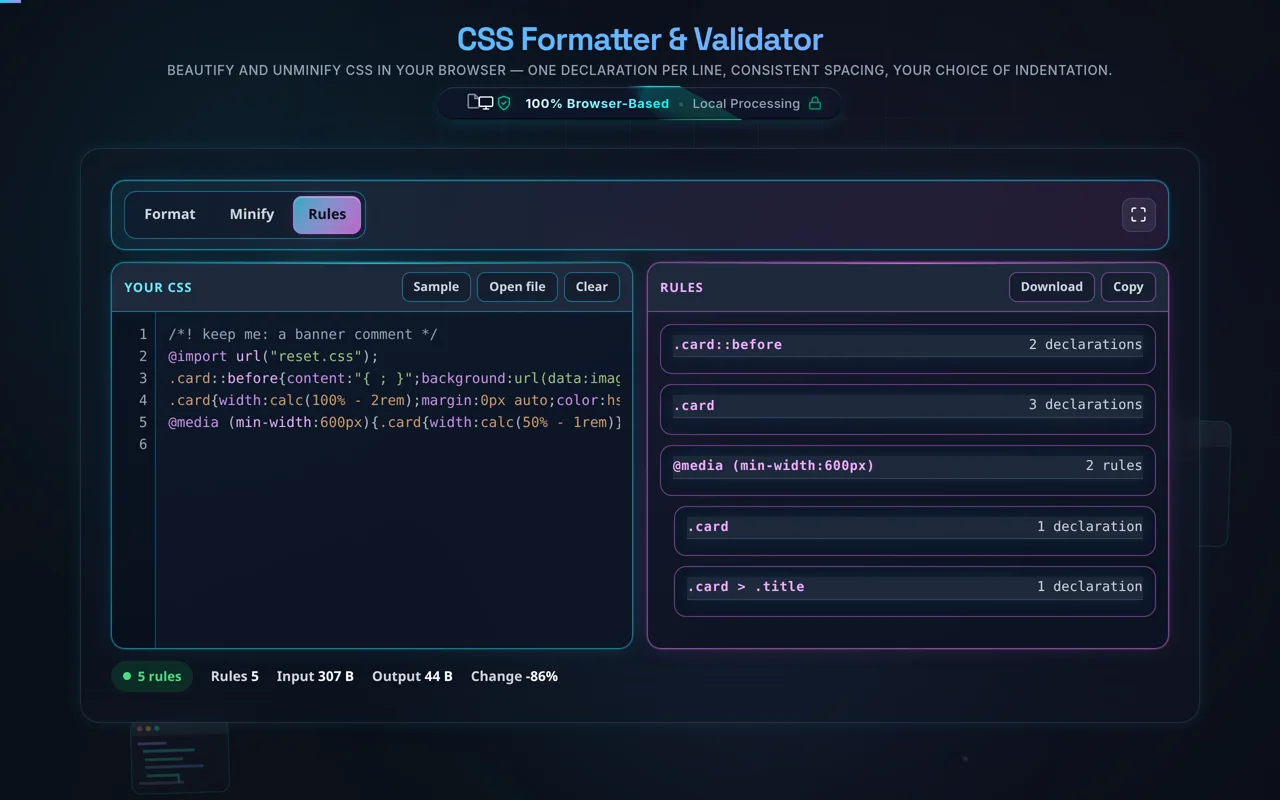Screen dimensions: 1280x800
Task: Download the rules output
Action: click(x=1051, y=287)
